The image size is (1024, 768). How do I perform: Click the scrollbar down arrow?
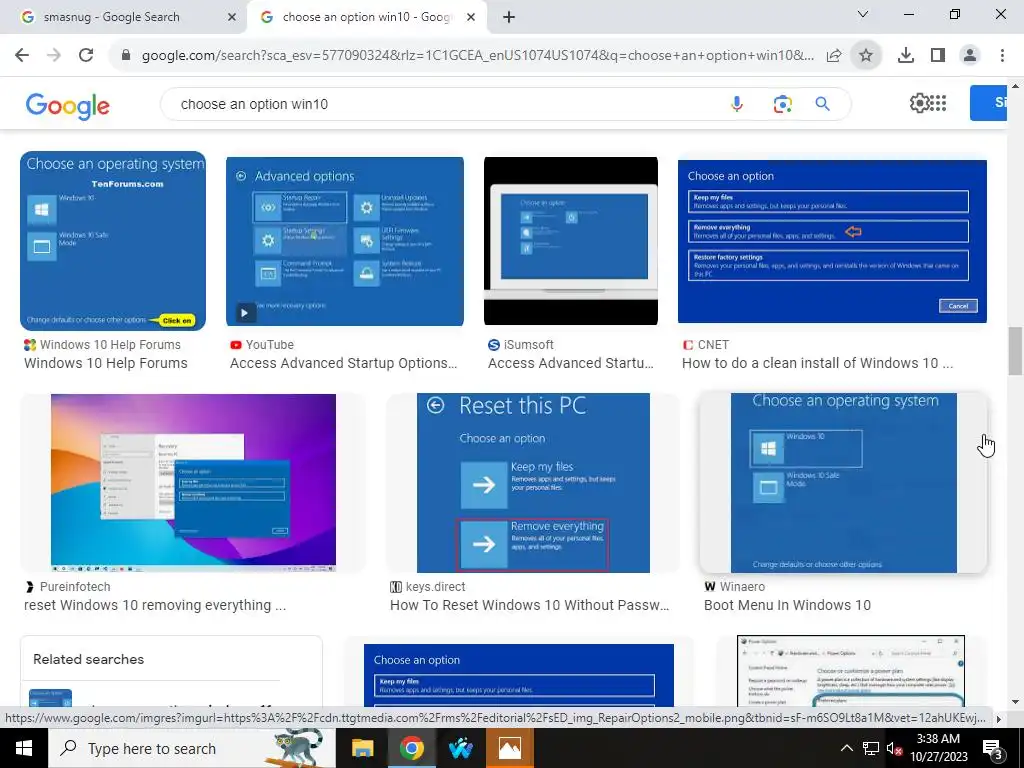pos(1016,701)
